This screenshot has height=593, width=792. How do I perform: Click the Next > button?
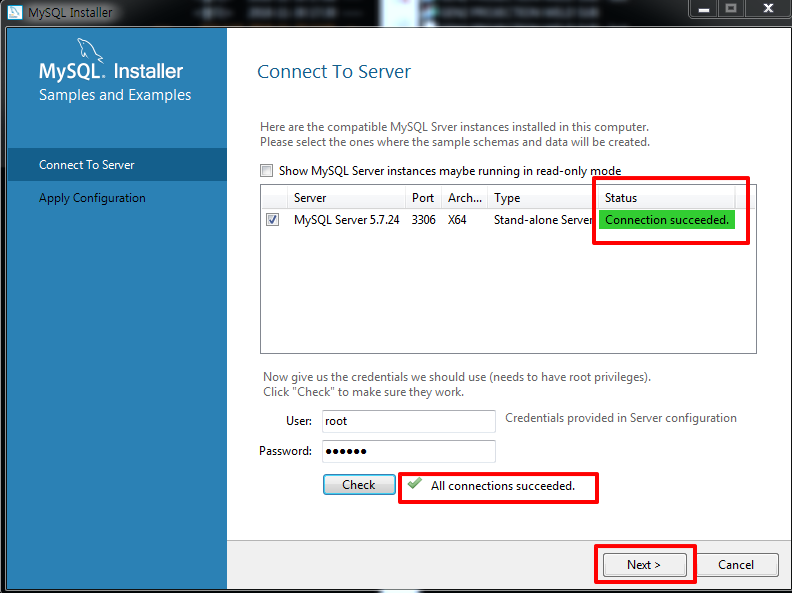click(x=645, y=564)
